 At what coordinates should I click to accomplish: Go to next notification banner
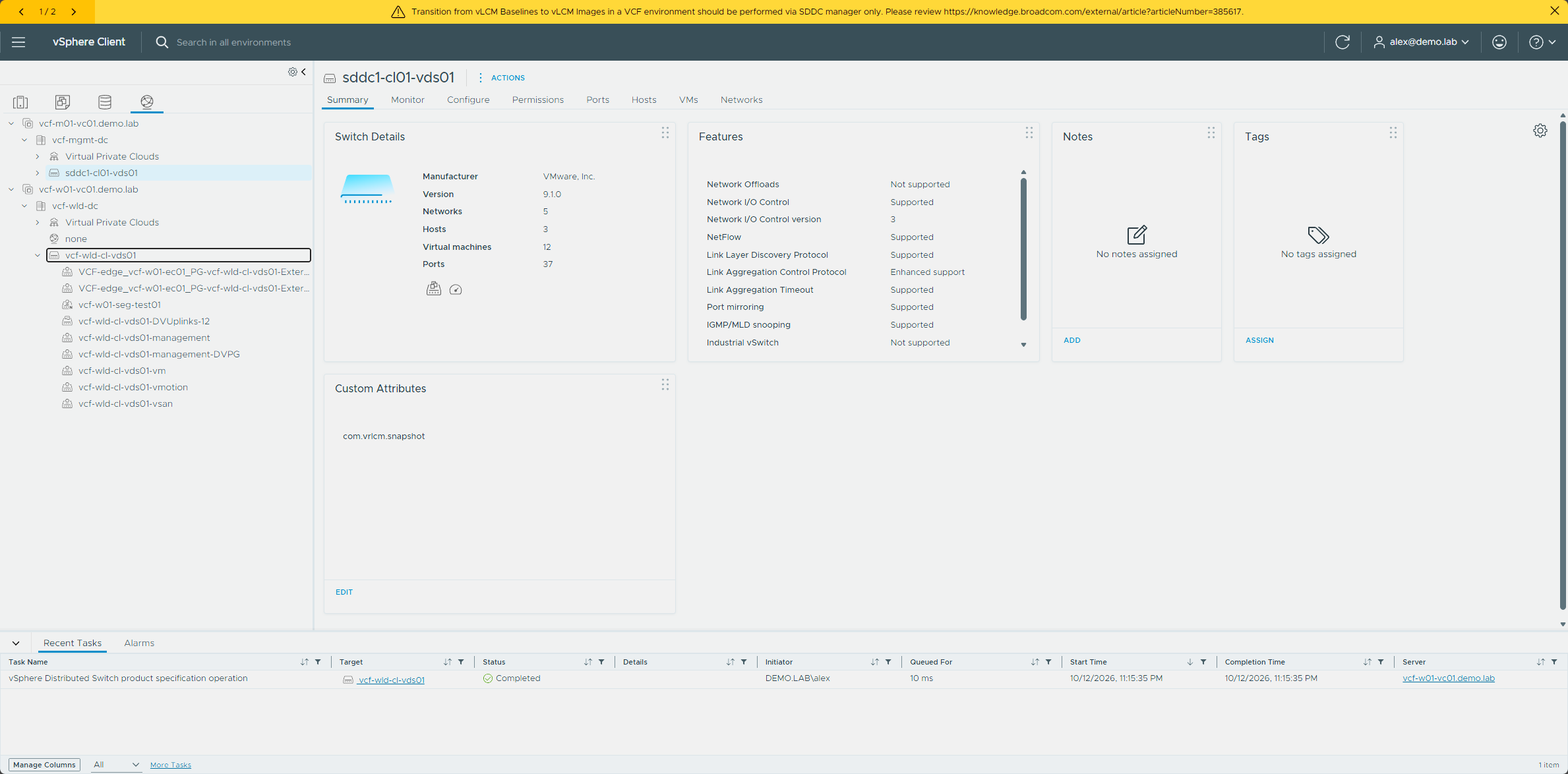click(74, 12)
